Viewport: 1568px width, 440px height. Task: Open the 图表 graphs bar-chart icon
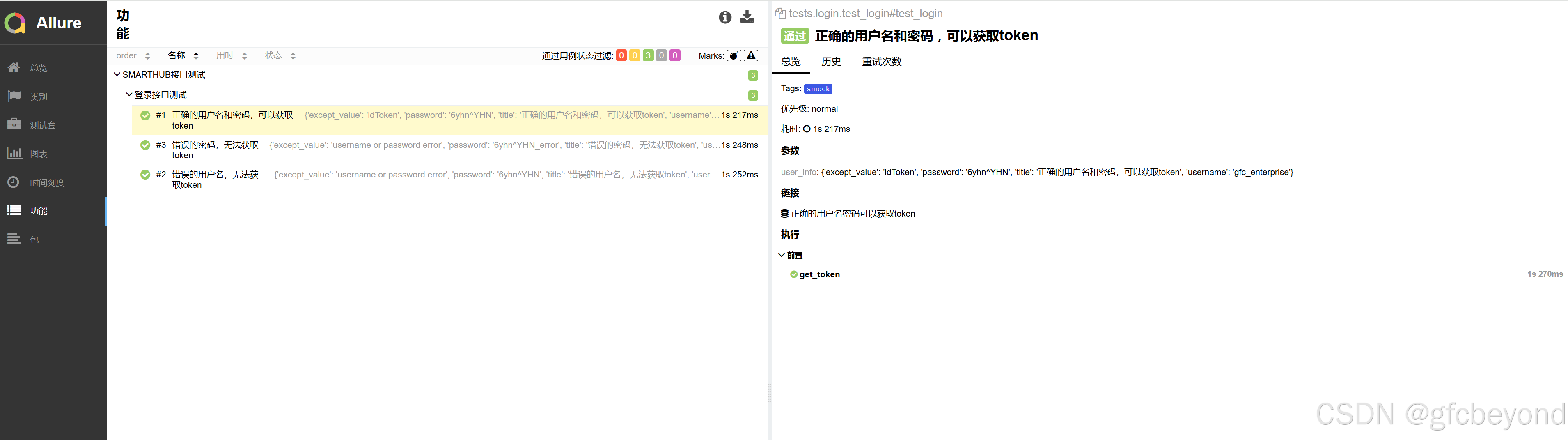coord(14,154)
